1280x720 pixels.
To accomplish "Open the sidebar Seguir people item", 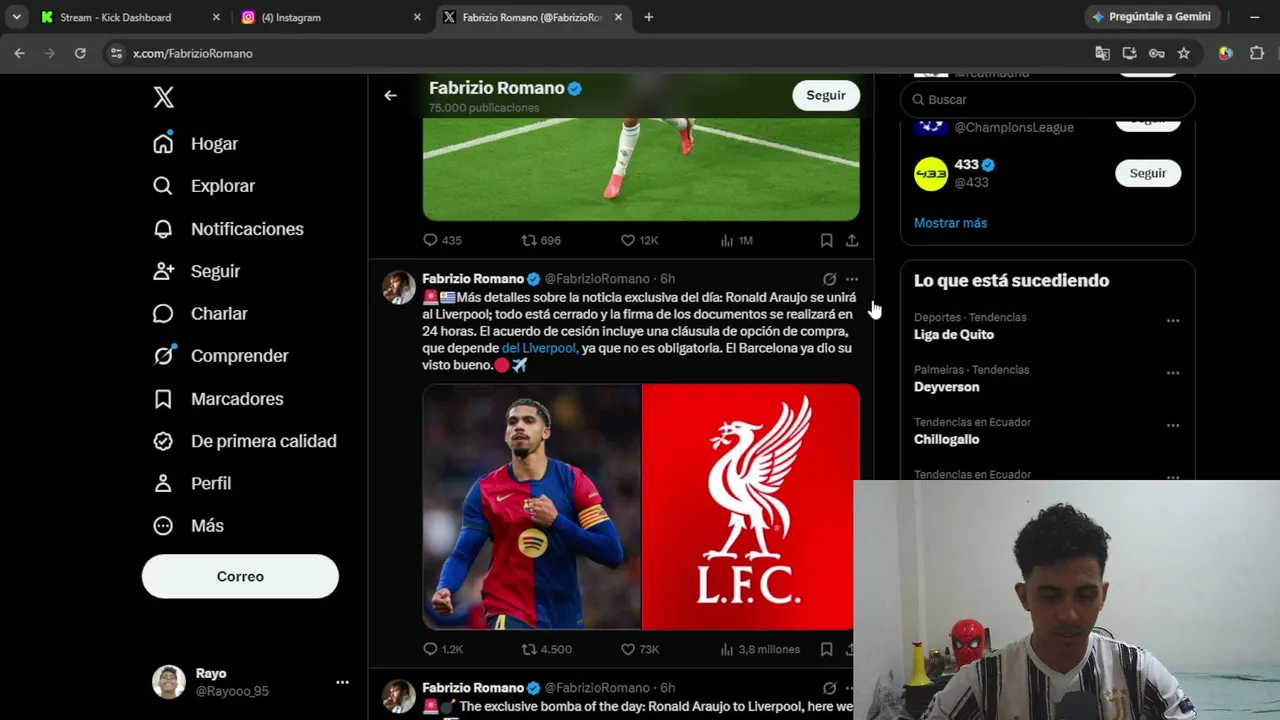I will click(x=197, y=271).
